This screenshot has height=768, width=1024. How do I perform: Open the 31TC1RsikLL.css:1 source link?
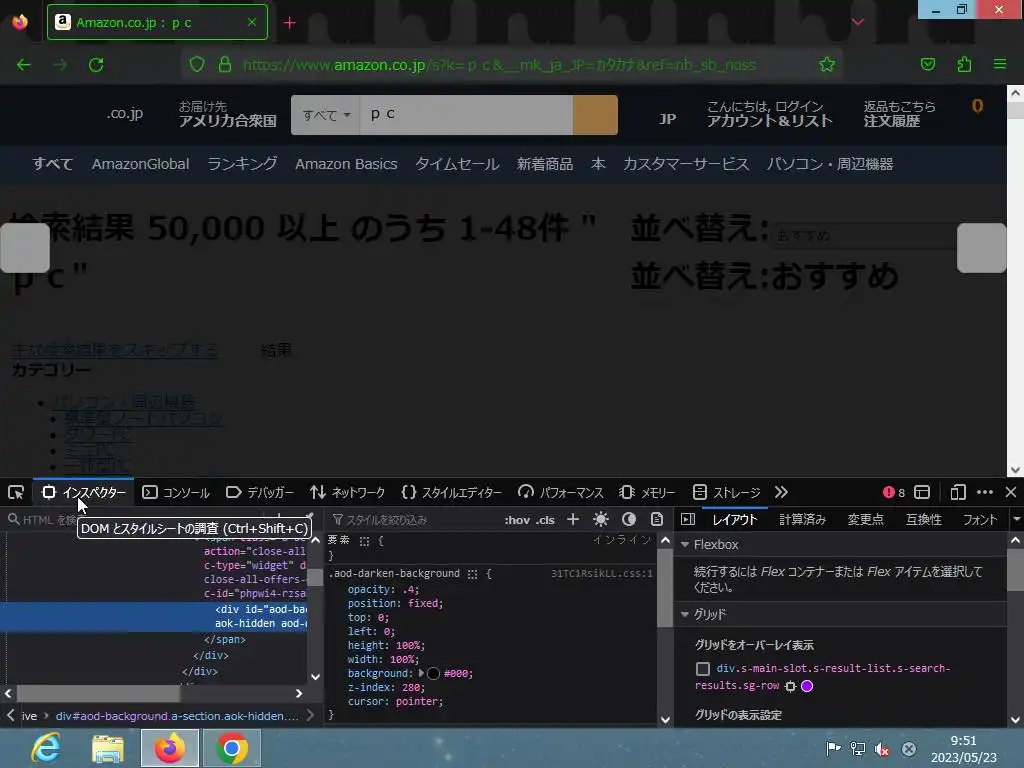pyautogui.click(x=601, y=574)
